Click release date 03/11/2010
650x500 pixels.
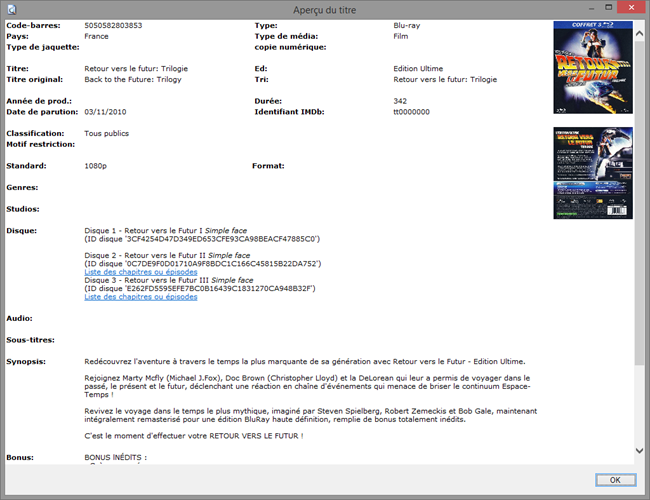(105, 112)
